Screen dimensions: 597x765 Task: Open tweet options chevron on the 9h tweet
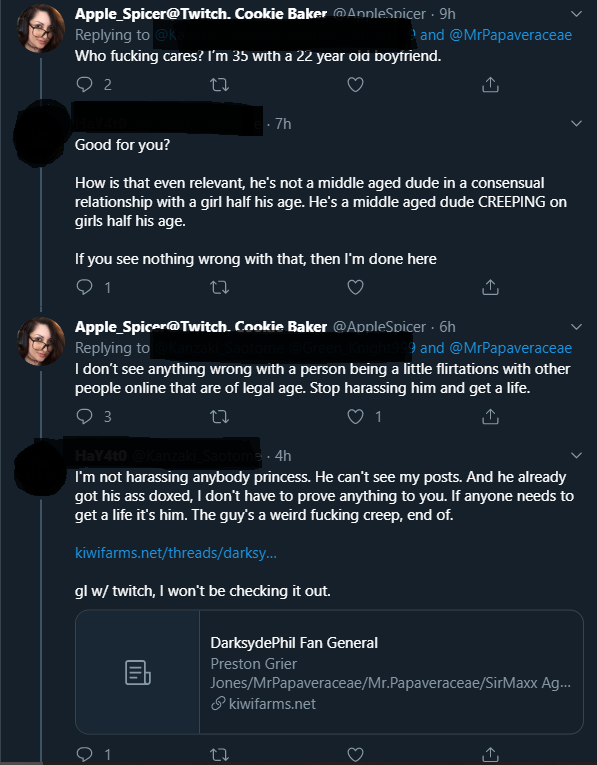pyautogui.click(x=577, y=14)
